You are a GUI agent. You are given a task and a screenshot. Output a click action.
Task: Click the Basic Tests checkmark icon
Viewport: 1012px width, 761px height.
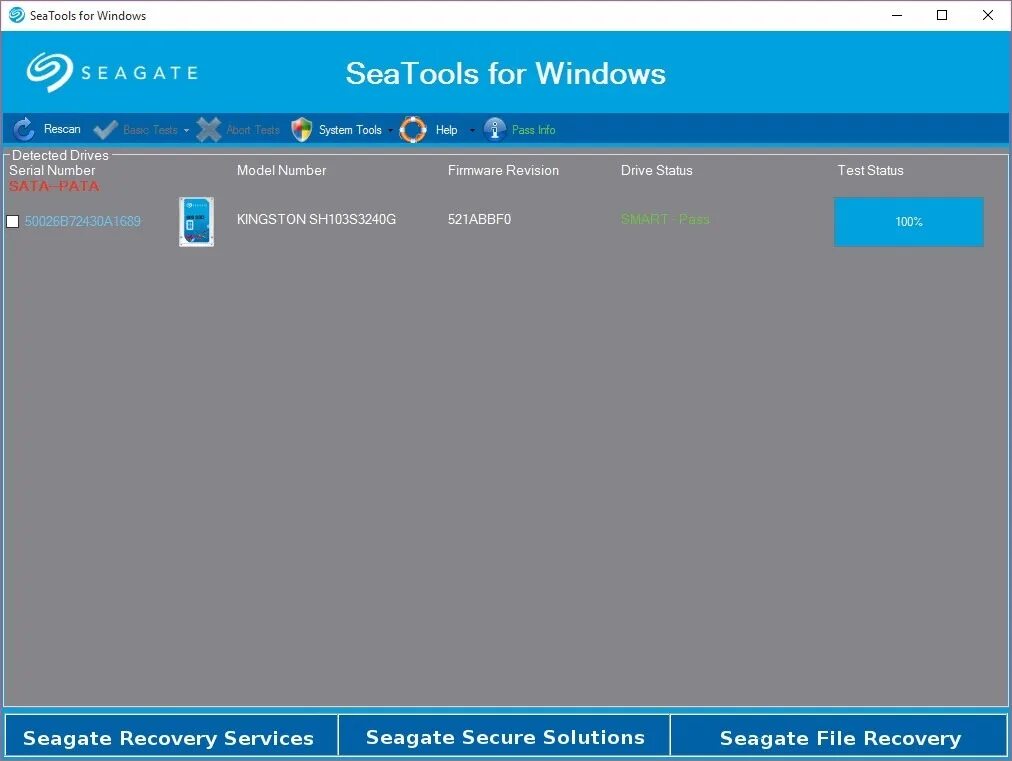tap(105, 130)
